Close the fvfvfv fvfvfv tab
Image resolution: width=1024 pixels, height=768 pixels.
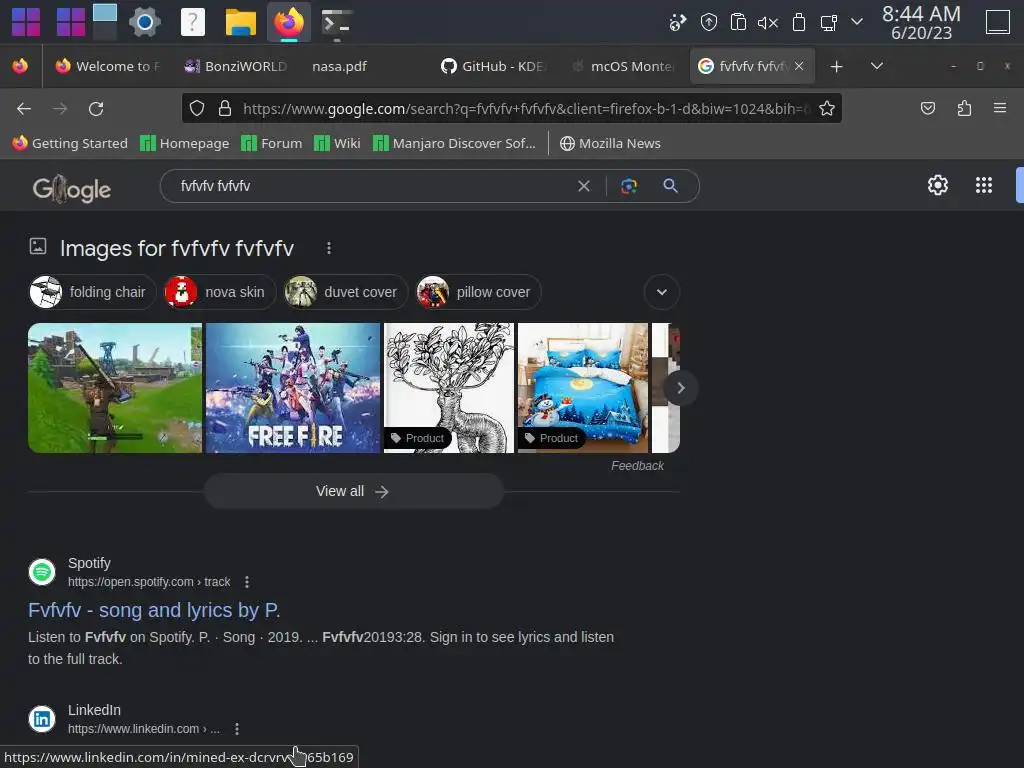coord(799,66)
